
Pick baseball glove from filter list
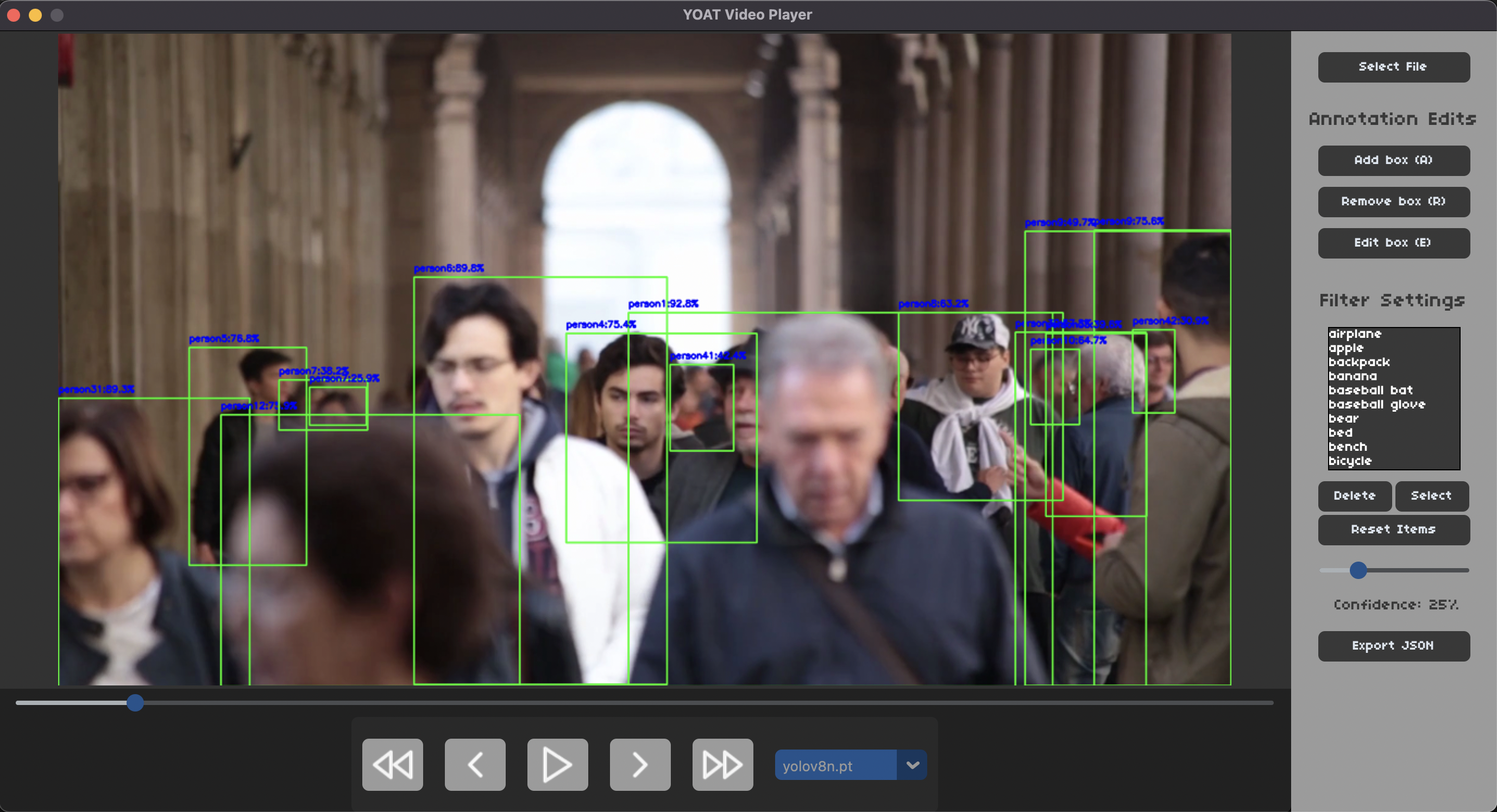pyautogui.click(x=1376, y=405)
